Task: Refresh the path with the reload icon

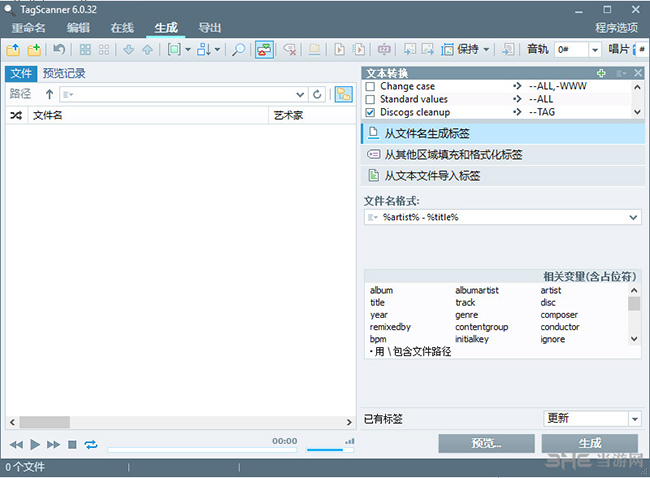Action: point(317,95)
